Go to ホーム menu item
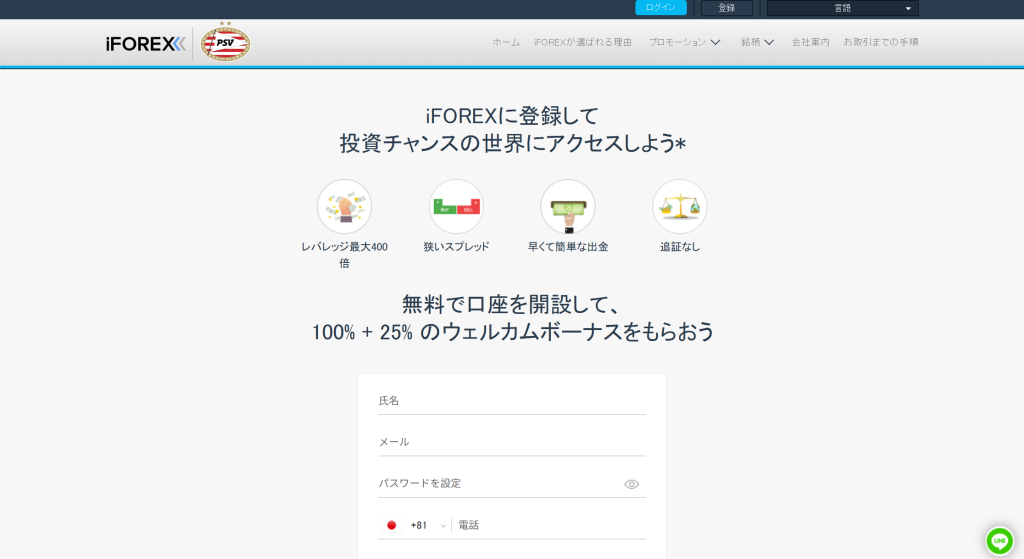1024x559 pixels. click(x=506, y=42)
